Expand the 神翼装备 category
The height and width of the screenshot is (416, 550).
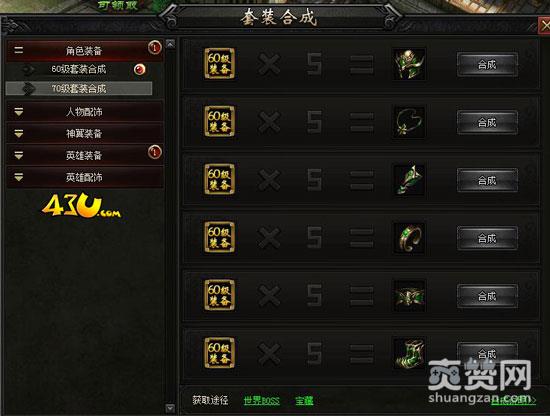point(84,133)
